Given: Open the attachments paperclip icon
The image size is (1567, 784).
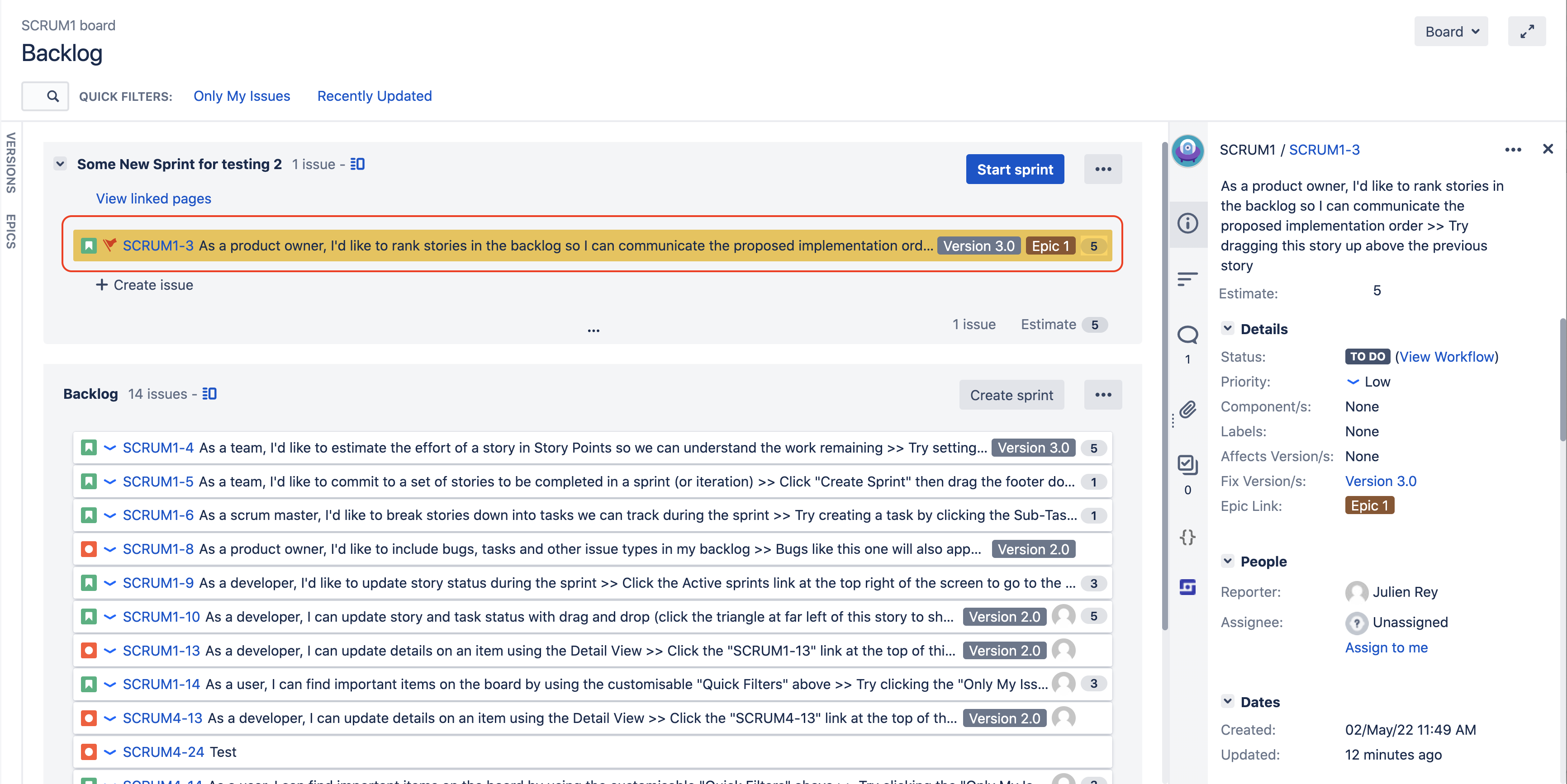Looking at the screenshot, I should coord(1187,409).
